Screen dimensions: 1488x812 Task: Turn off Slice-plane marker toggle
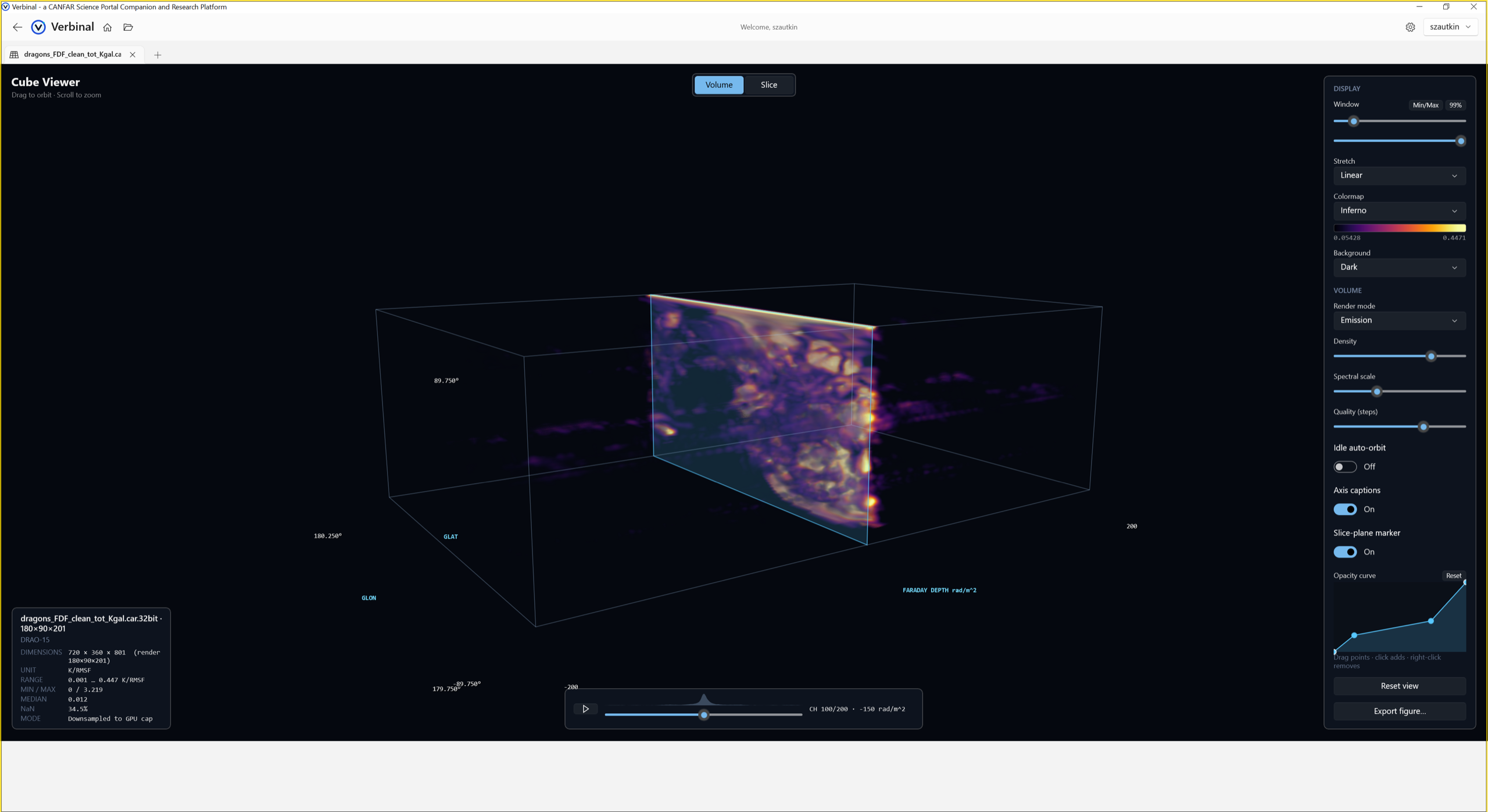point(1345,552)
